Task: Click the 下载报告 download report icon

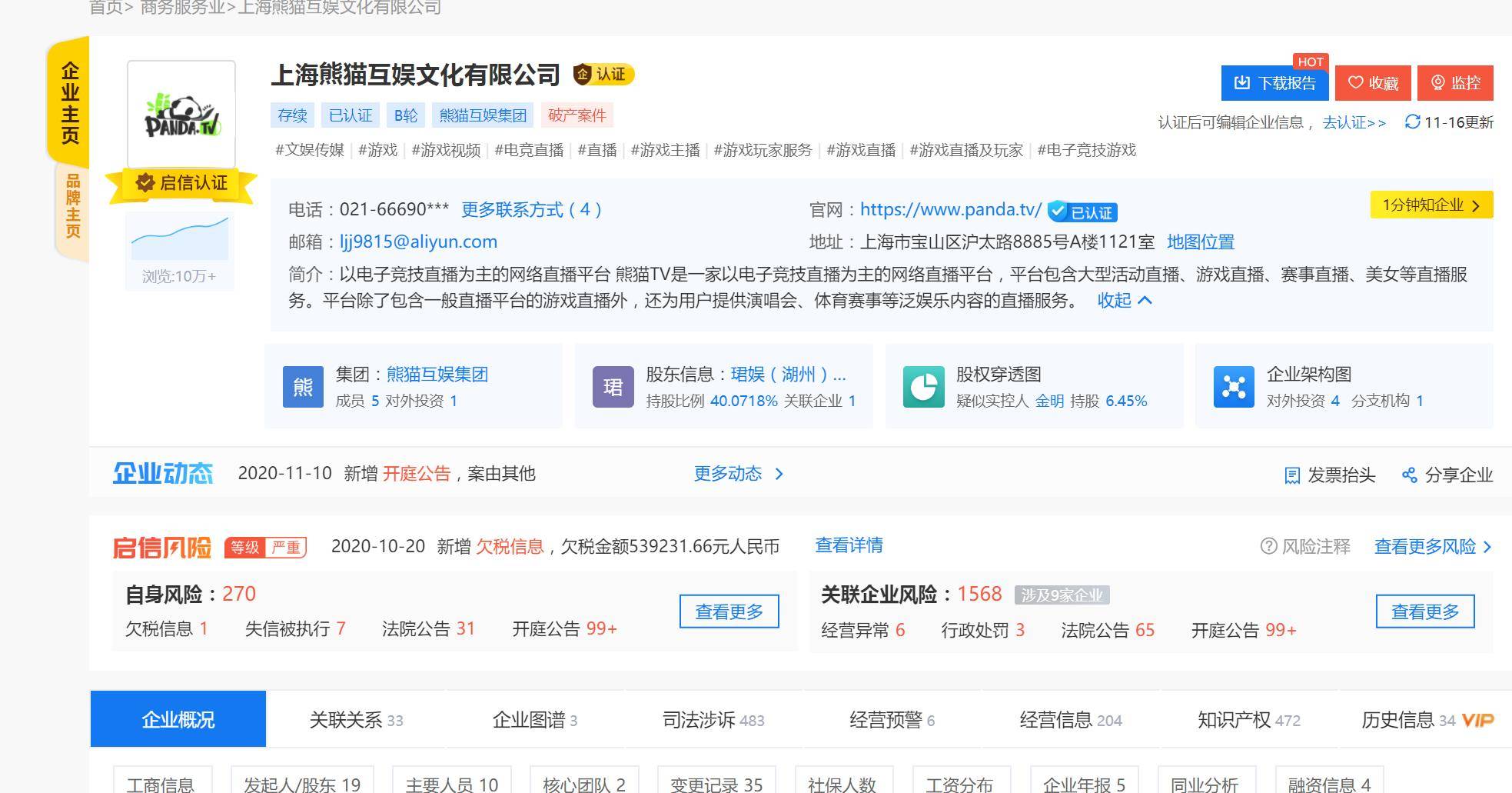Action: pyautogui.click(x=1242, y=82)
